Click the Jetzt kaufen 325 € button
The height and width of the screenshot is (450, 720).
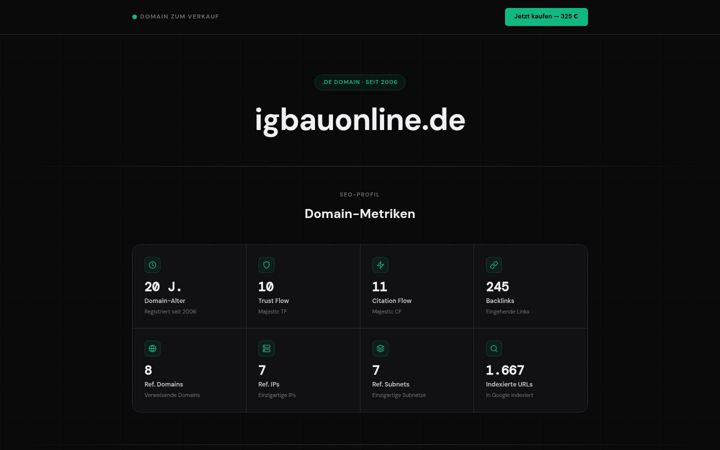(546, 17)
